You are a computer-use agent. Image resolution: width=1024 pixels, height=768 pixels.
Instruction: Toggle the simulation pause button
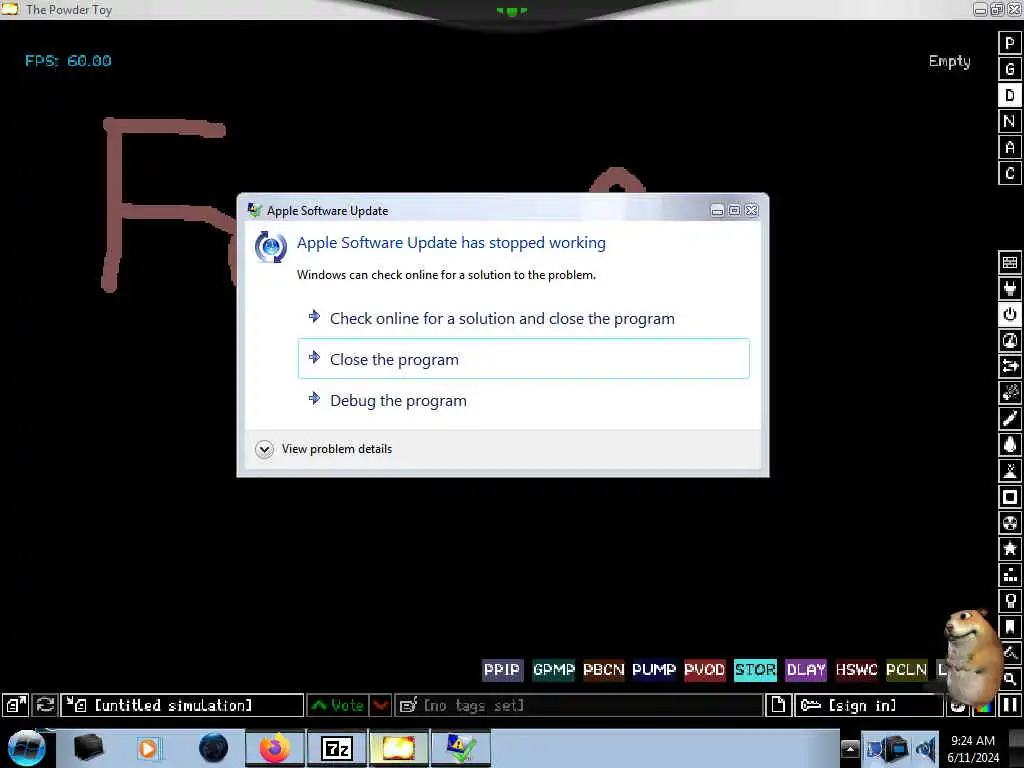(x=1010, y=705)
